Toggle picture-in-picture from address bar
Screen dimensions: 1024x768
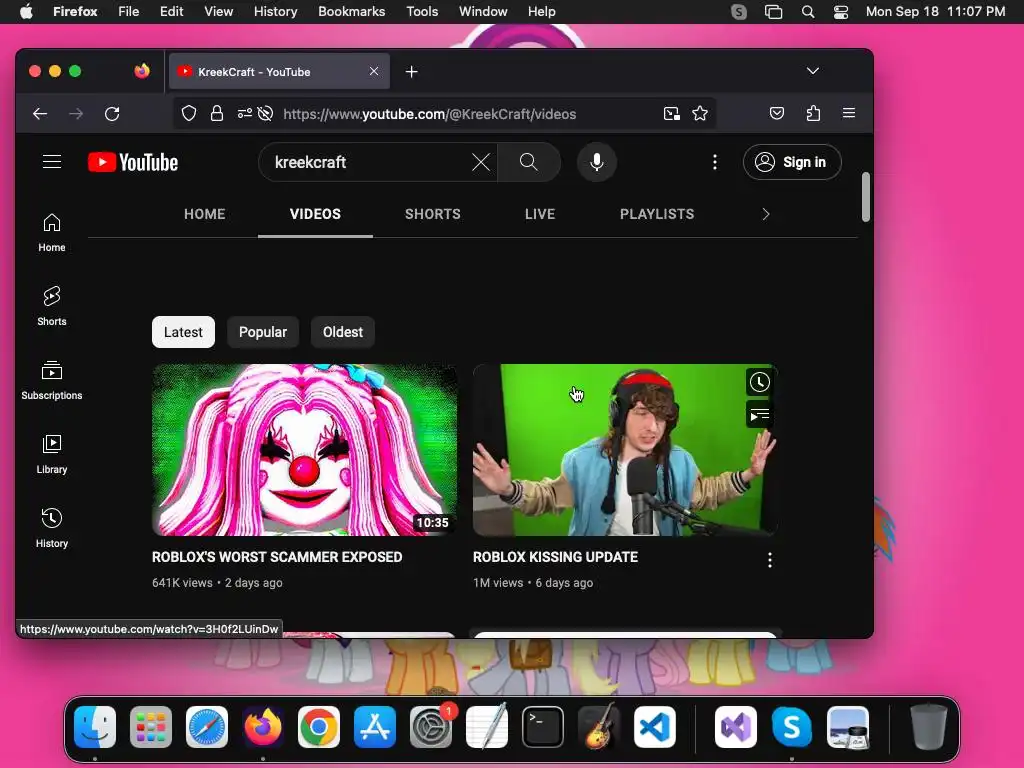pyautogui.click(x=671, y=114)
